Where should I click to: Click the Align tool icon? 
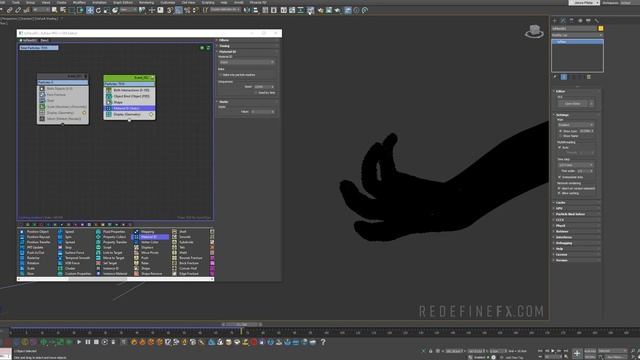point(256,10)
